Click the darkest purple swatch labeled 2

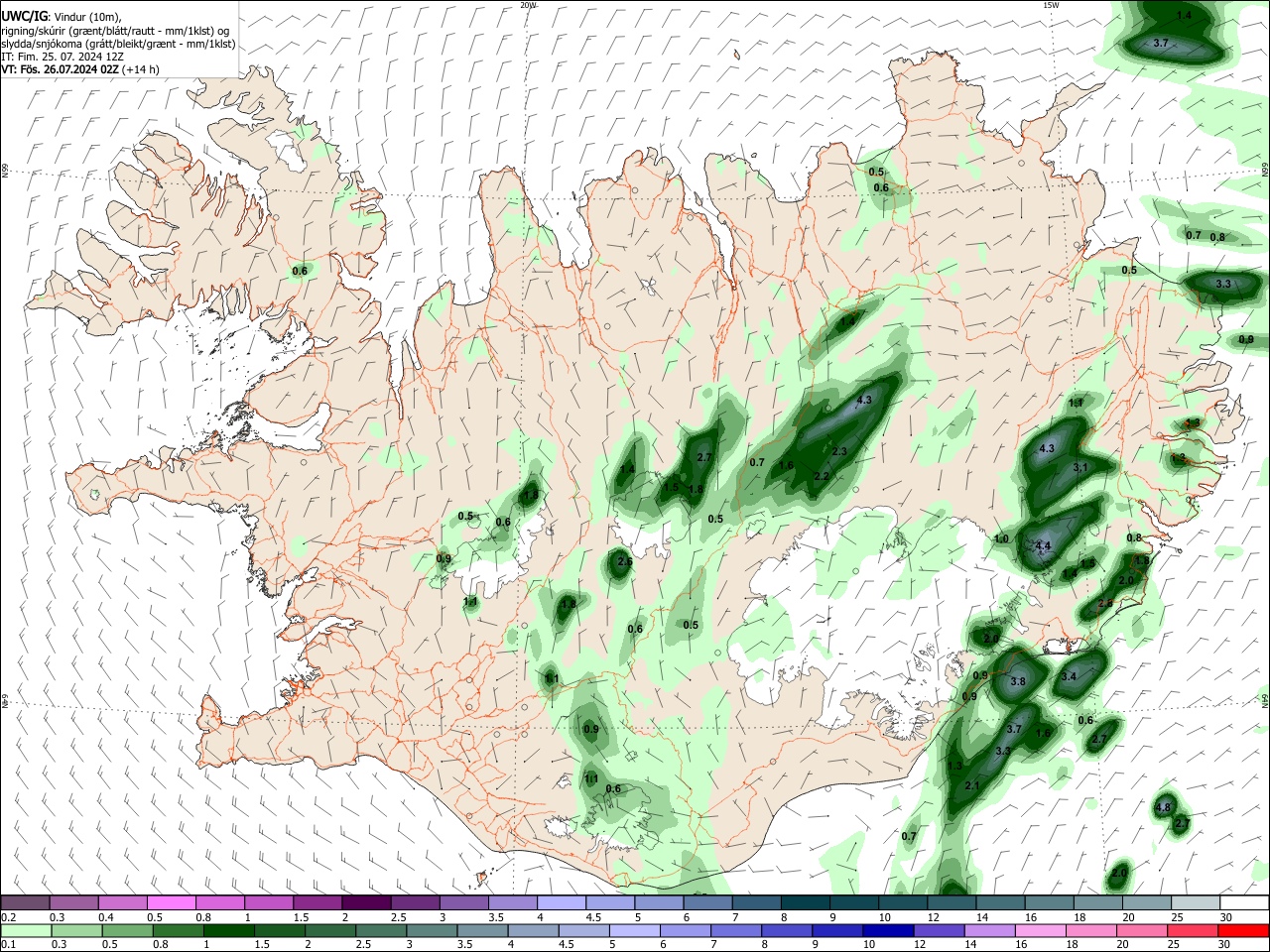pos(365,902)
